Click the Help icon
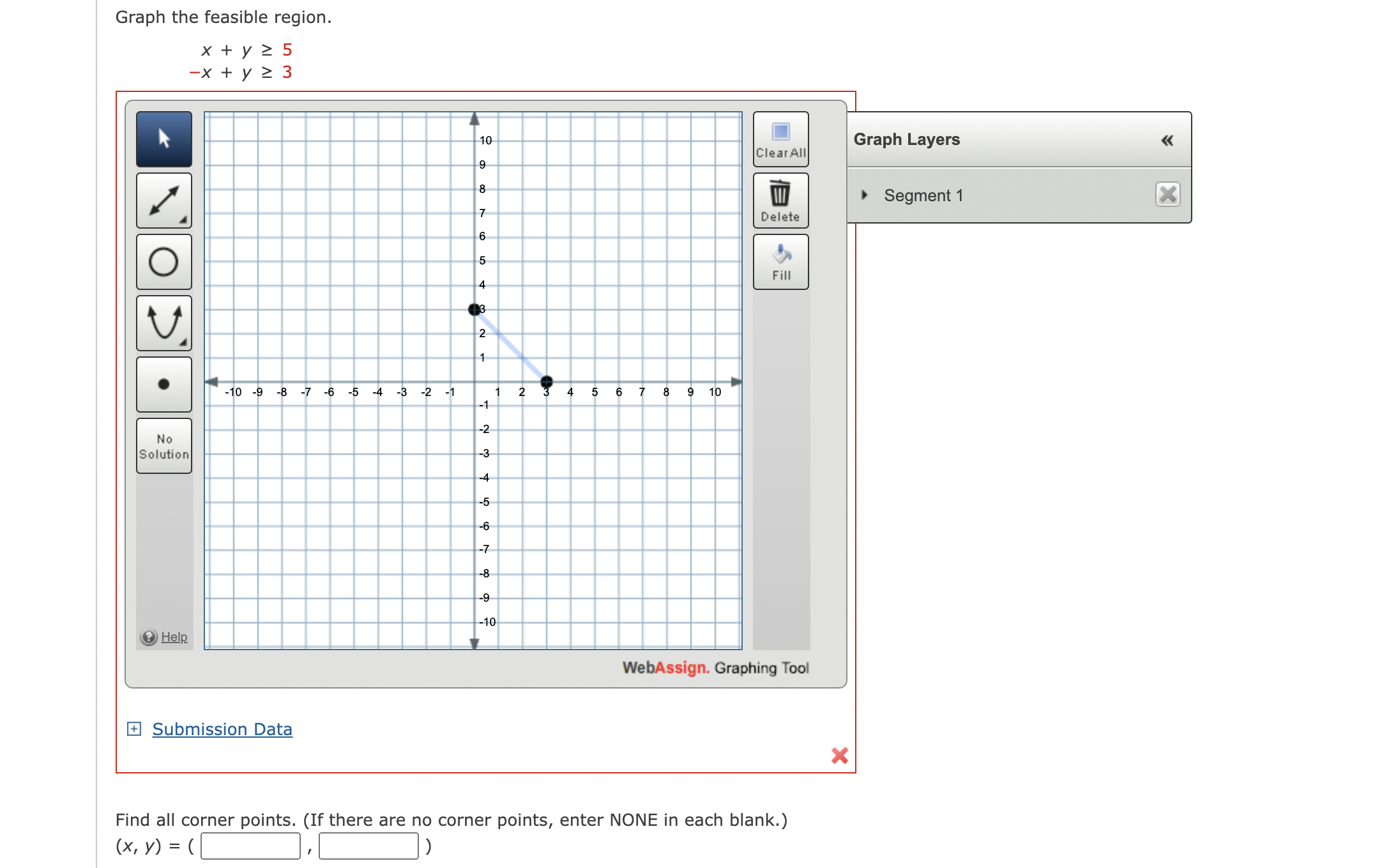This screenshot has height=868, width=1389. click(148, 637)
